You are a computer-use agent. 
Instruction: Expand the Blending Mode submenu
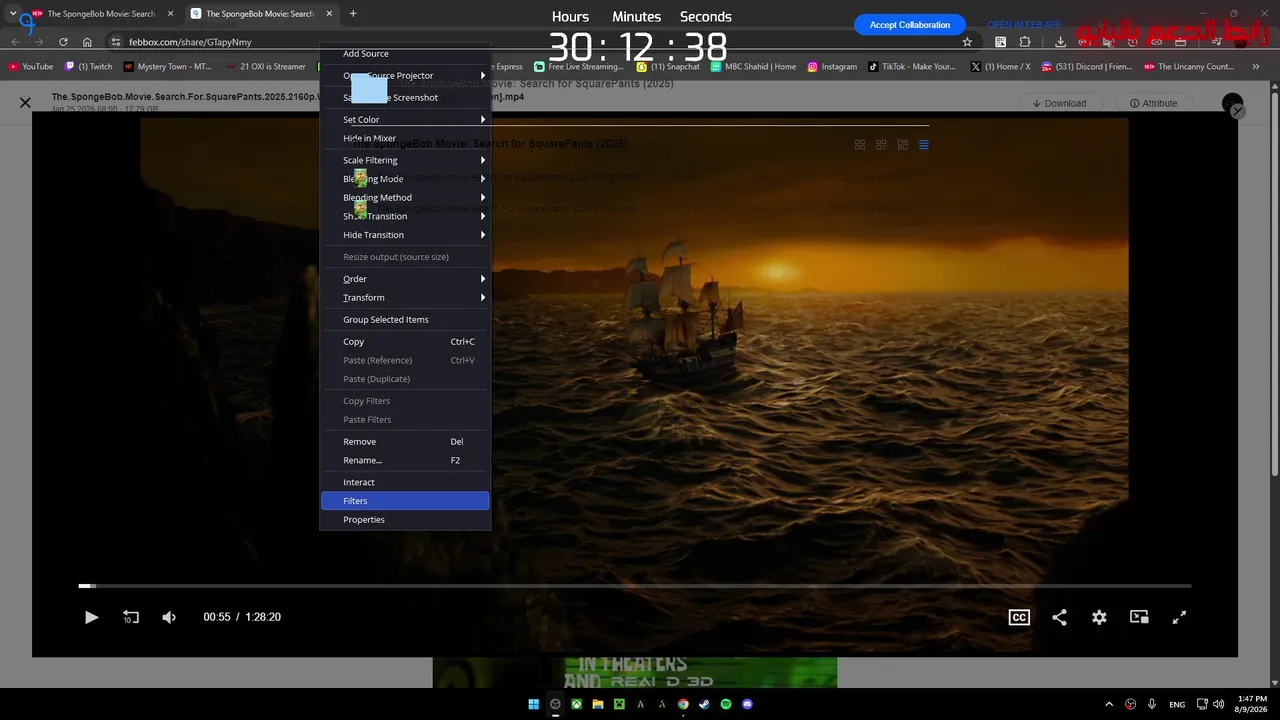405,179
